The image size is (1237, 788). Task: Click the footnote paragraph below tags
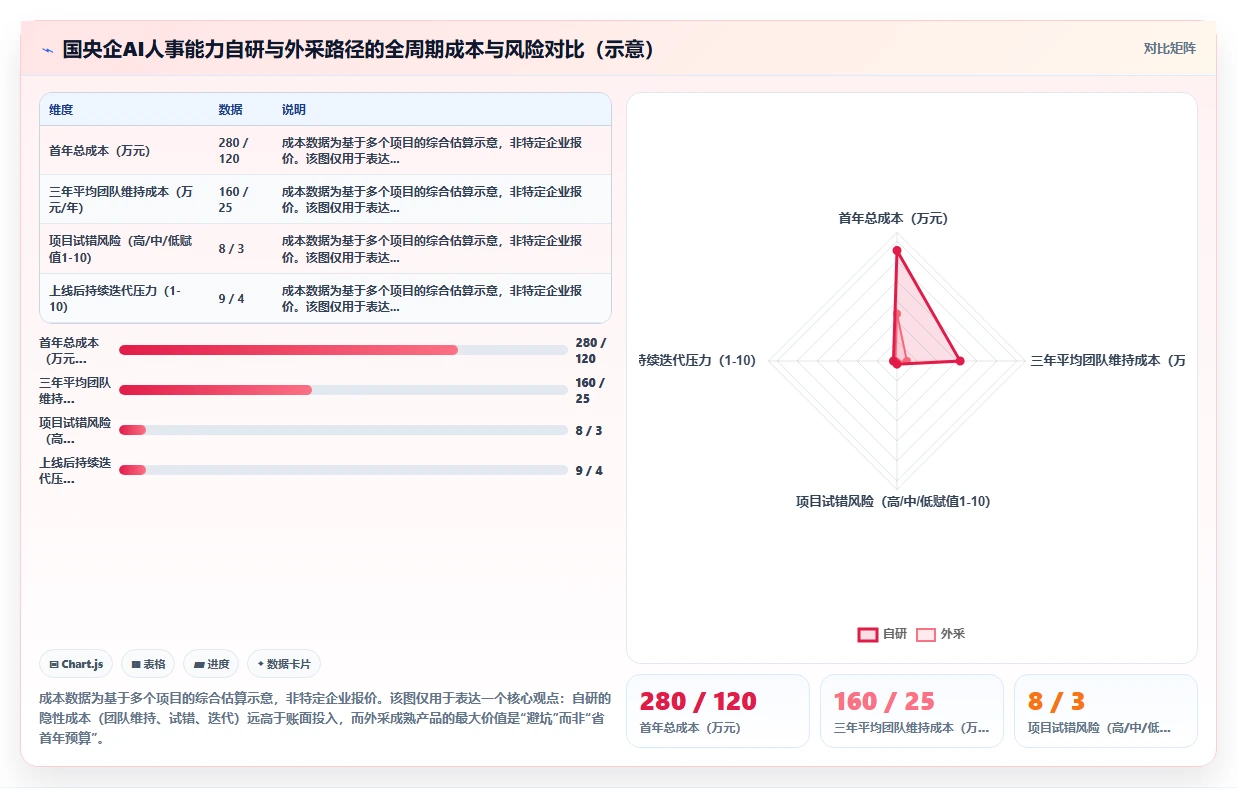324,718
